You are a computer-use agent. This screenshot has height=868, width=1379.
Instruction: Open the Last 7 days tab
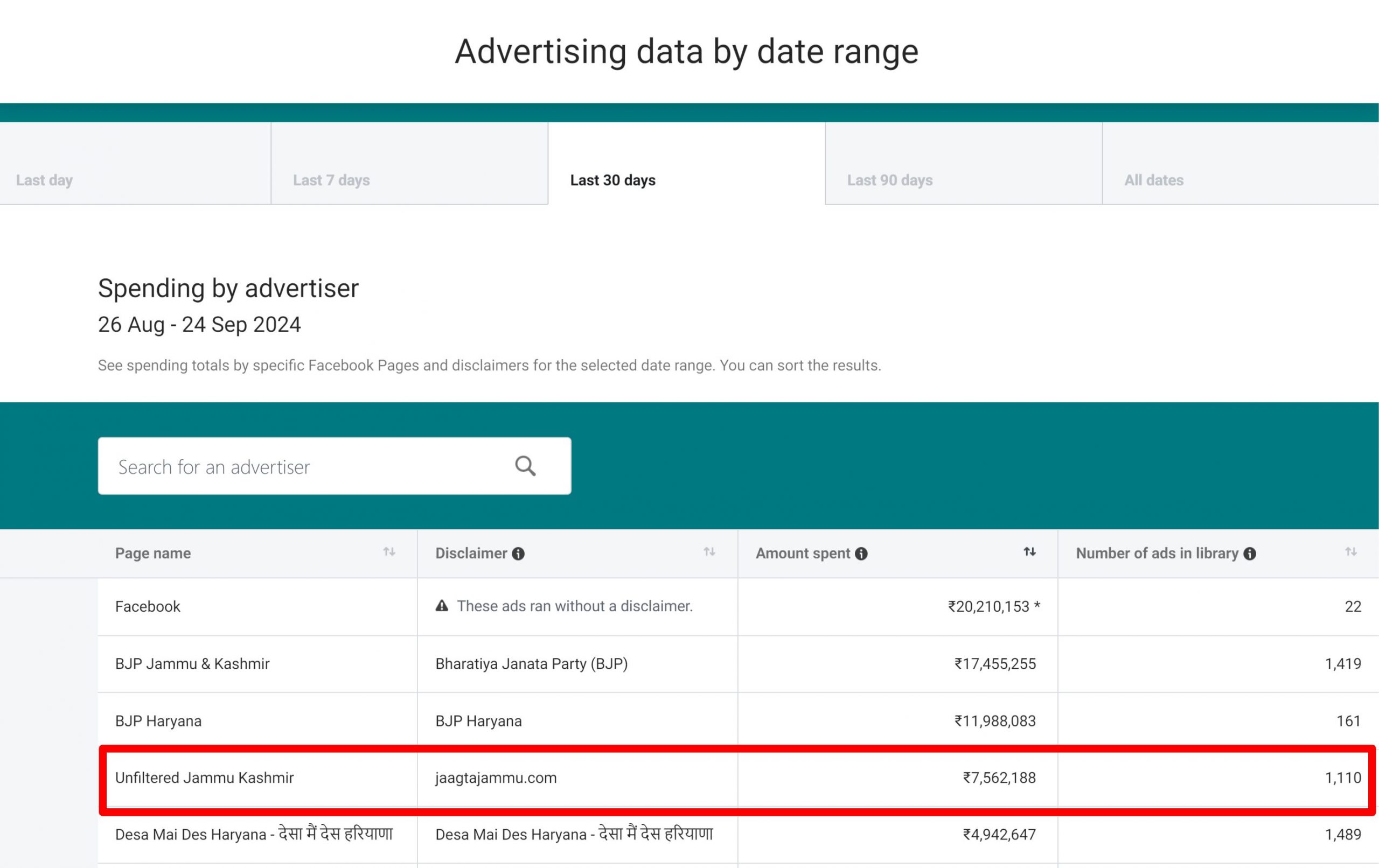pos(409,163)
